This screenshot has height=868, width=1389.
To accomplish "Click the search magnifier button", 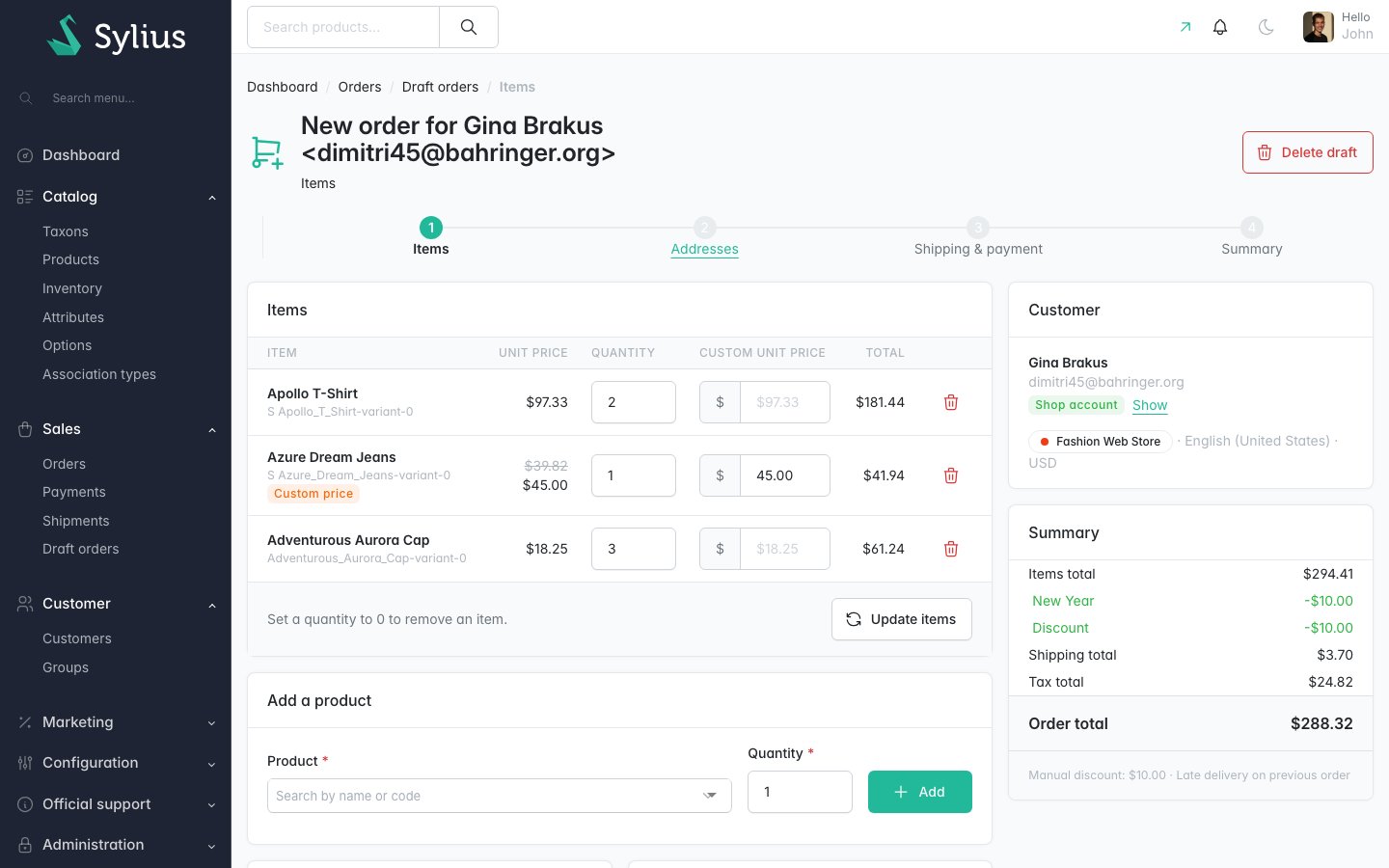I will (469, 27).
